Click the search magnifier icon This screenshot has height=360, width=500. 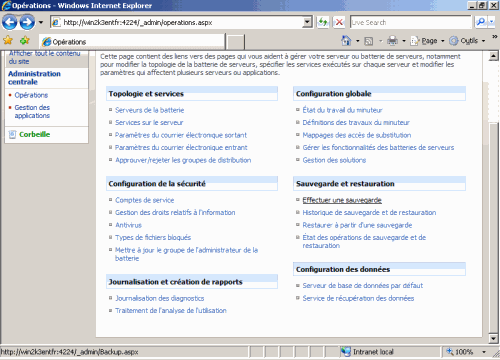click(480, 22)
